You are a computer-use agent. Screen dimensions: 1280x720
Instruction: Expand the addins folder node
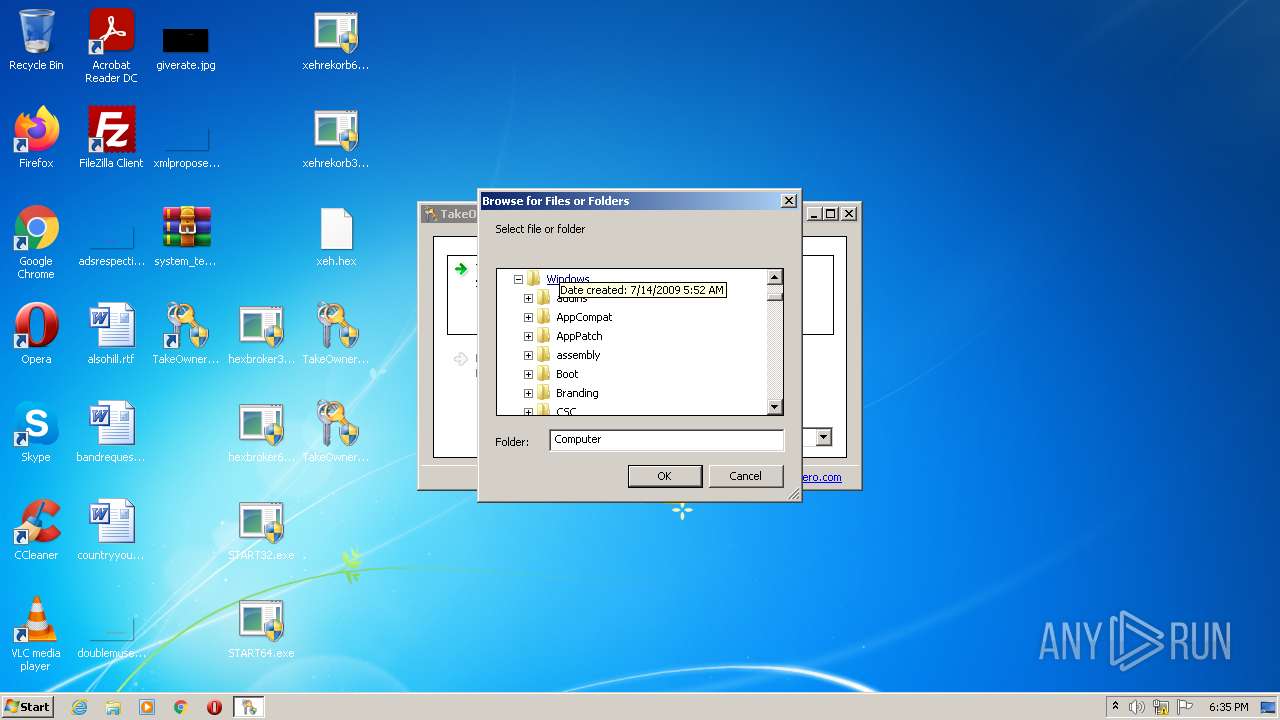coord(528,298)
